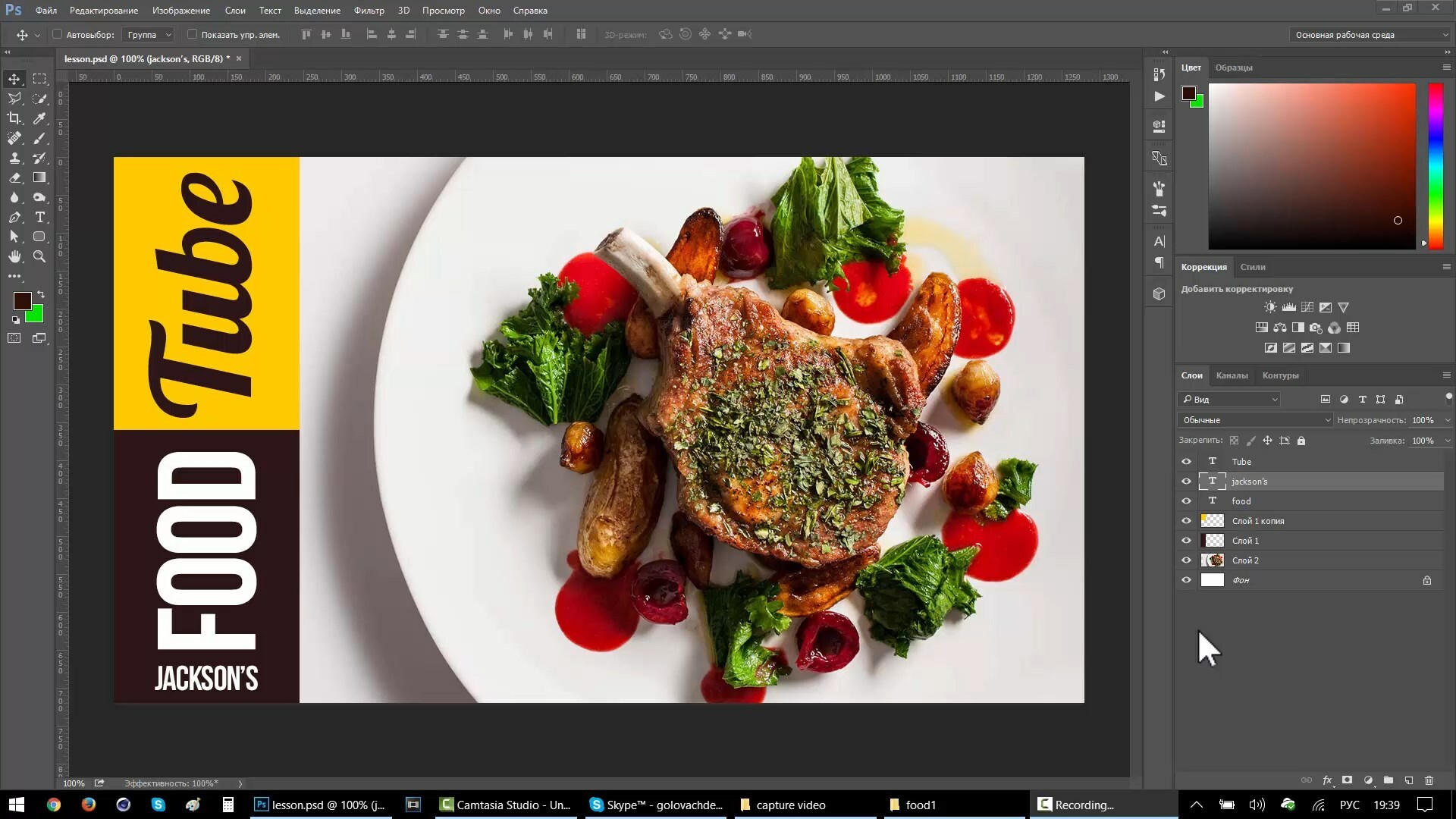Screen dimensions: 1456x819
Task: Switch to the Образцы tab
Action: 1234,67
